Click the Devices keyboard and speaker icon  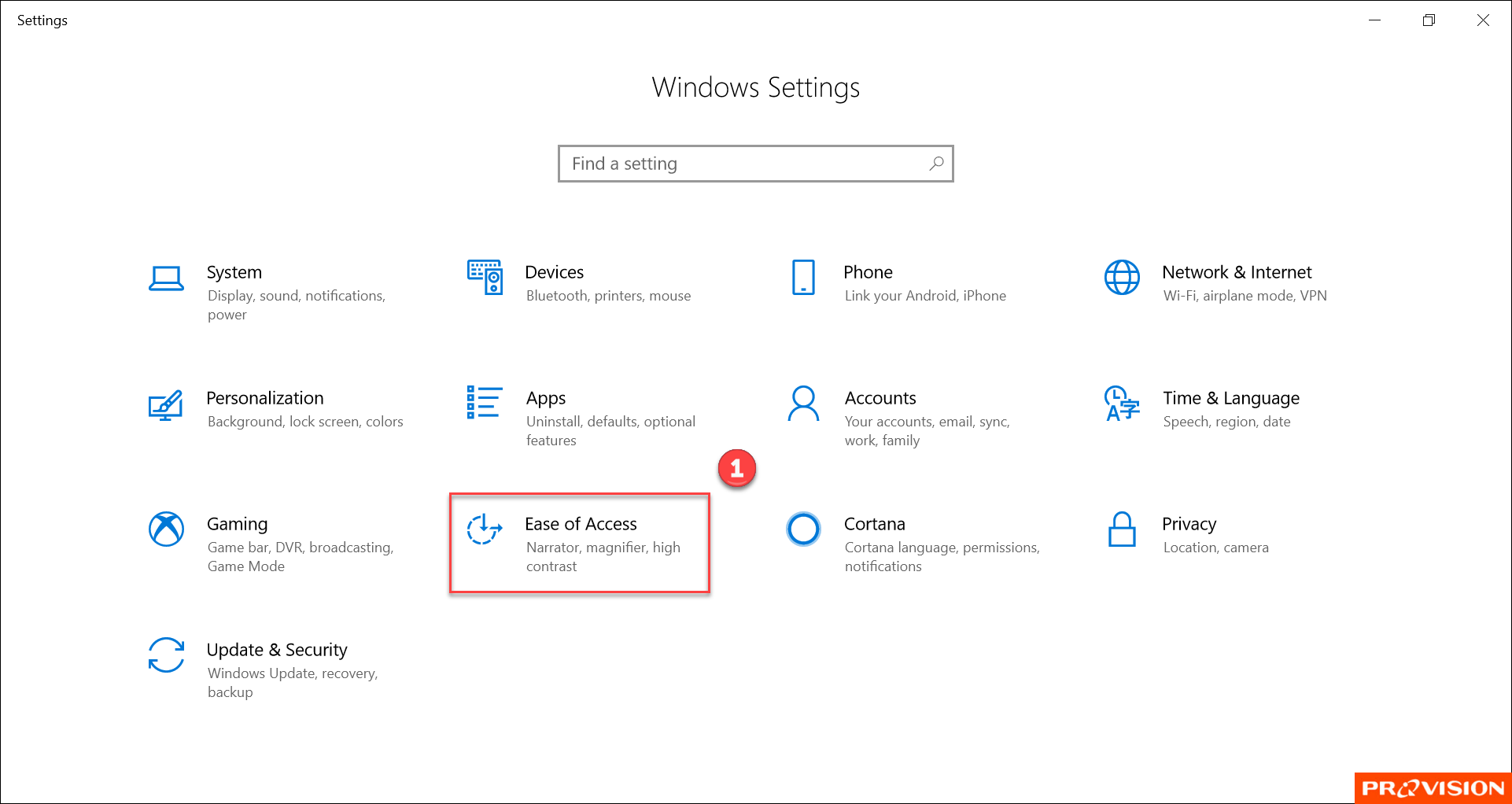485,277
